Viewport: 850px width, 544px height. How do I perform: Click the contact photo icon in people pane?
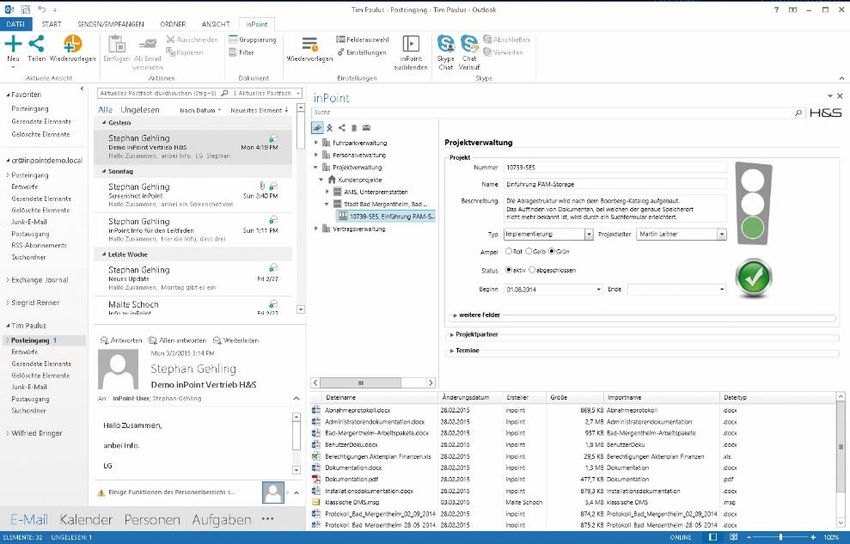(273, 493)
